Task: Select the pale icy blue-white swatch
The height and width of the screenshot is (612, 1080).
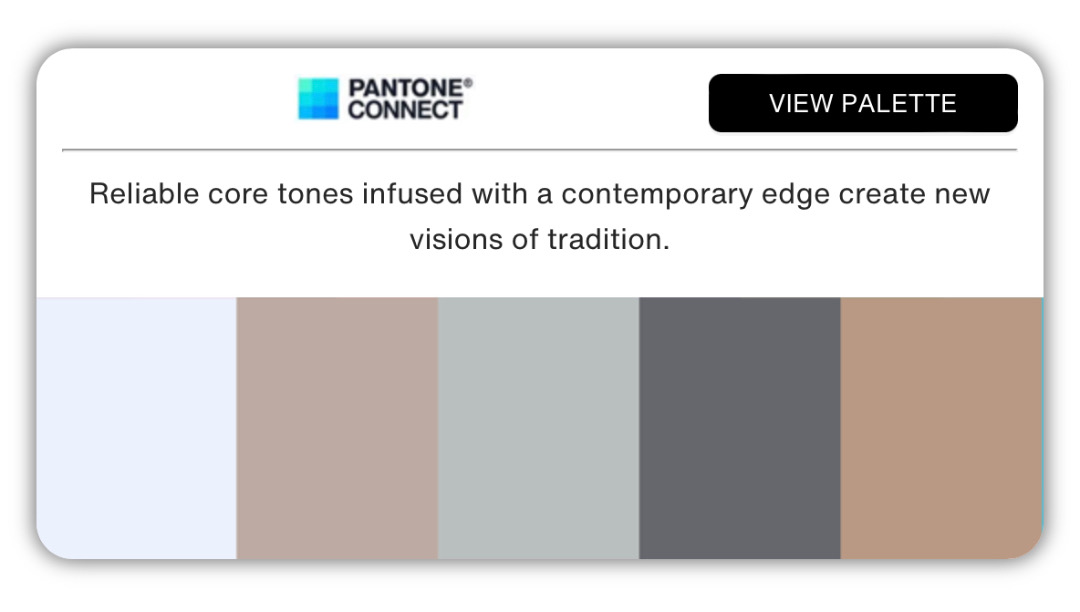Action: [136, 428]
